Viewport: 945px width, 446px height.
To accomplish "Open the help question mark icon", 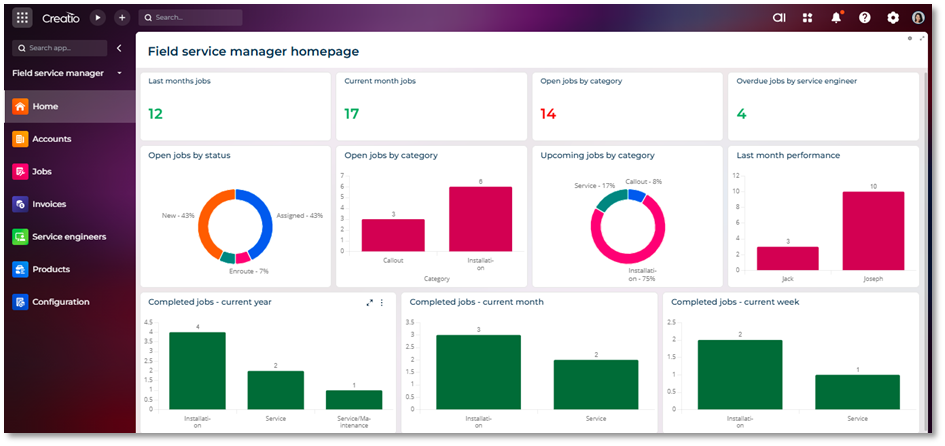I will point(864,17).
